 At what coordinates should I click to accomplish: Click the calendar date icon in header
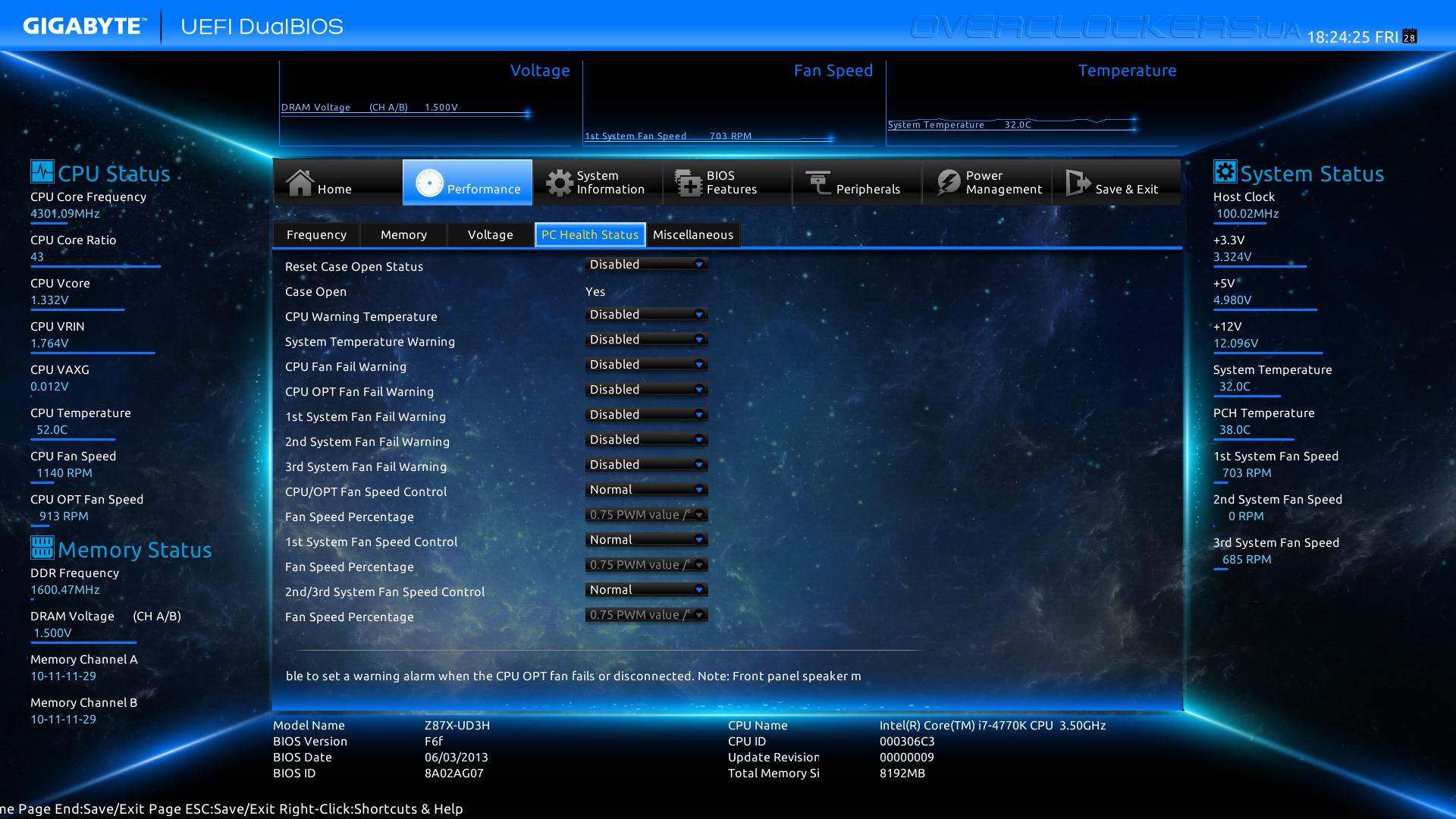point(1410,36)
